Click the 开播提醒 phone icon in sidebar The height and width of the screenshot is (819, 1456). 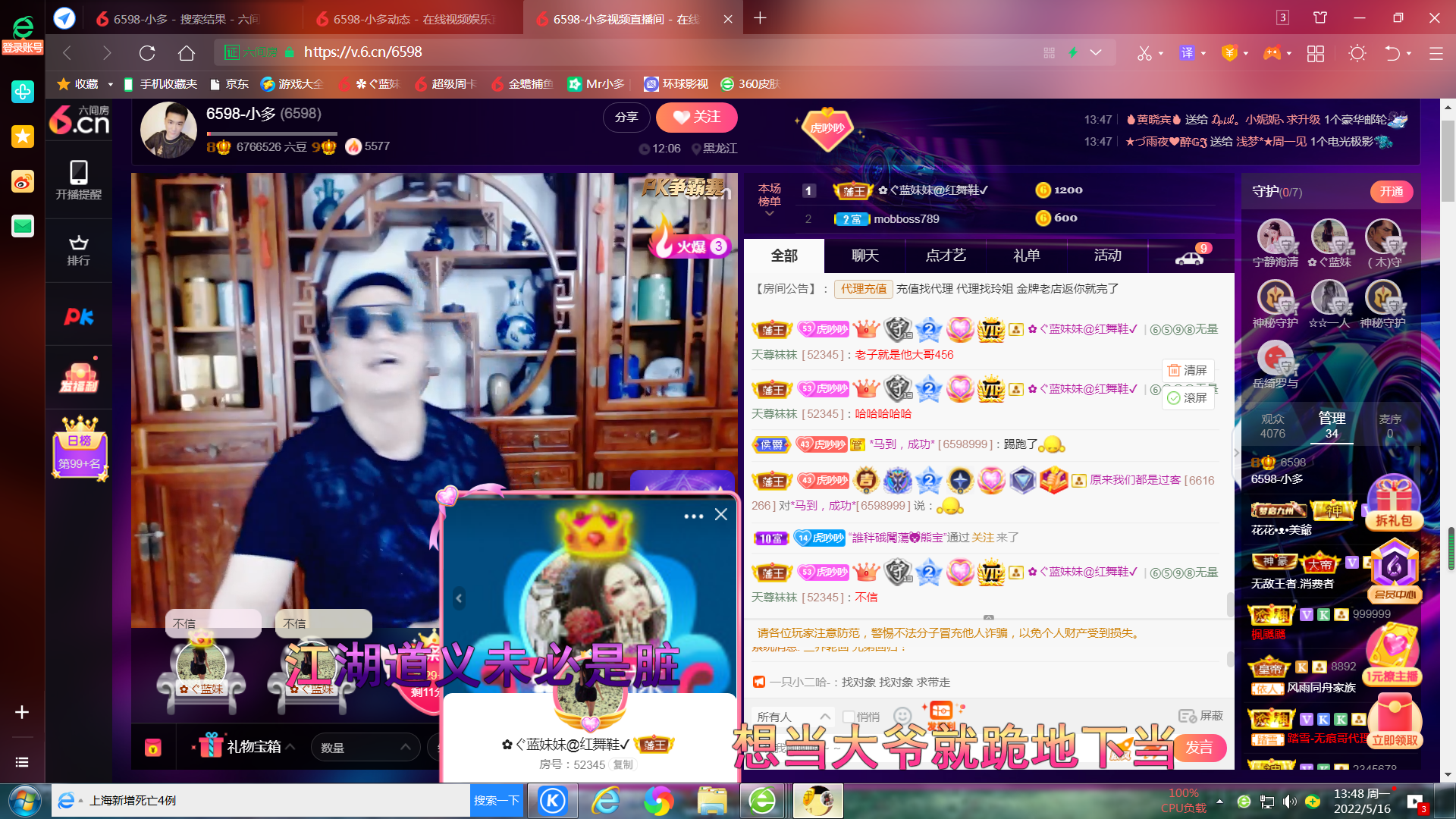click(x=79, y=180)
